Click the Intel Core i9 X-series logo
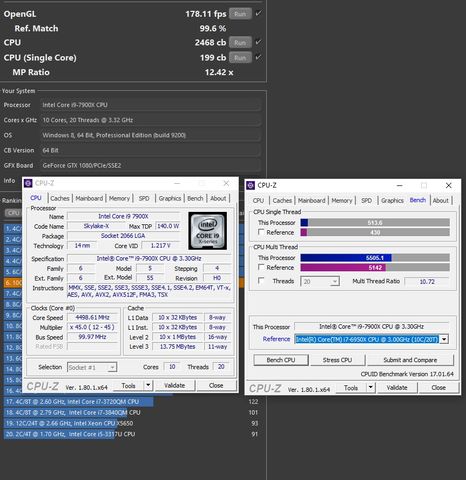This screenshot has width=466, height=480. click(208, 231)
